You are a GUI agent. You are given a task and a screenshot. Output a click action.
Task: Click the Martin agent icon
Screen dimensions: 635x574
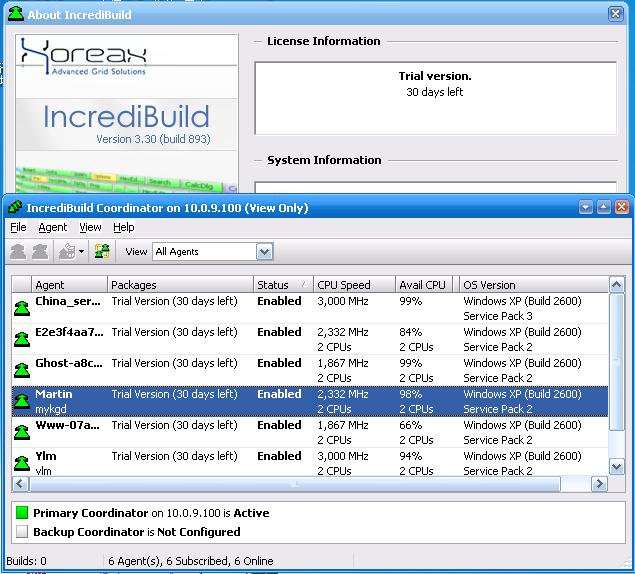coord(22,401)
